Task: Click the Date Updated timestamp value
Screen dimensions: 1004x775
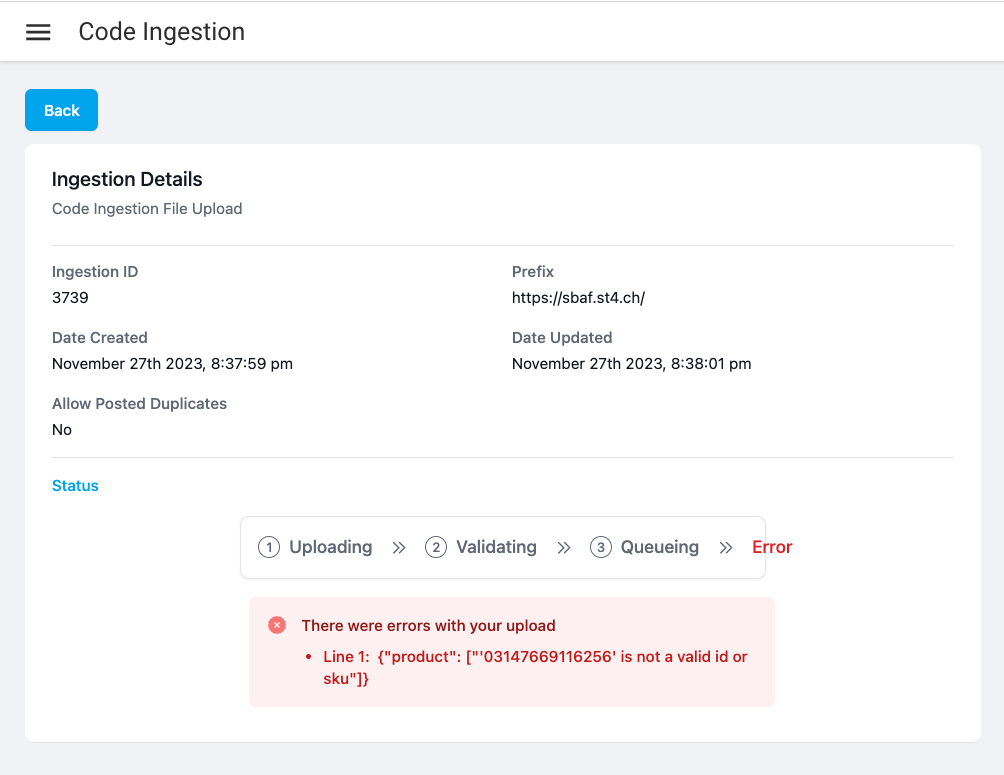Action: 631,364
